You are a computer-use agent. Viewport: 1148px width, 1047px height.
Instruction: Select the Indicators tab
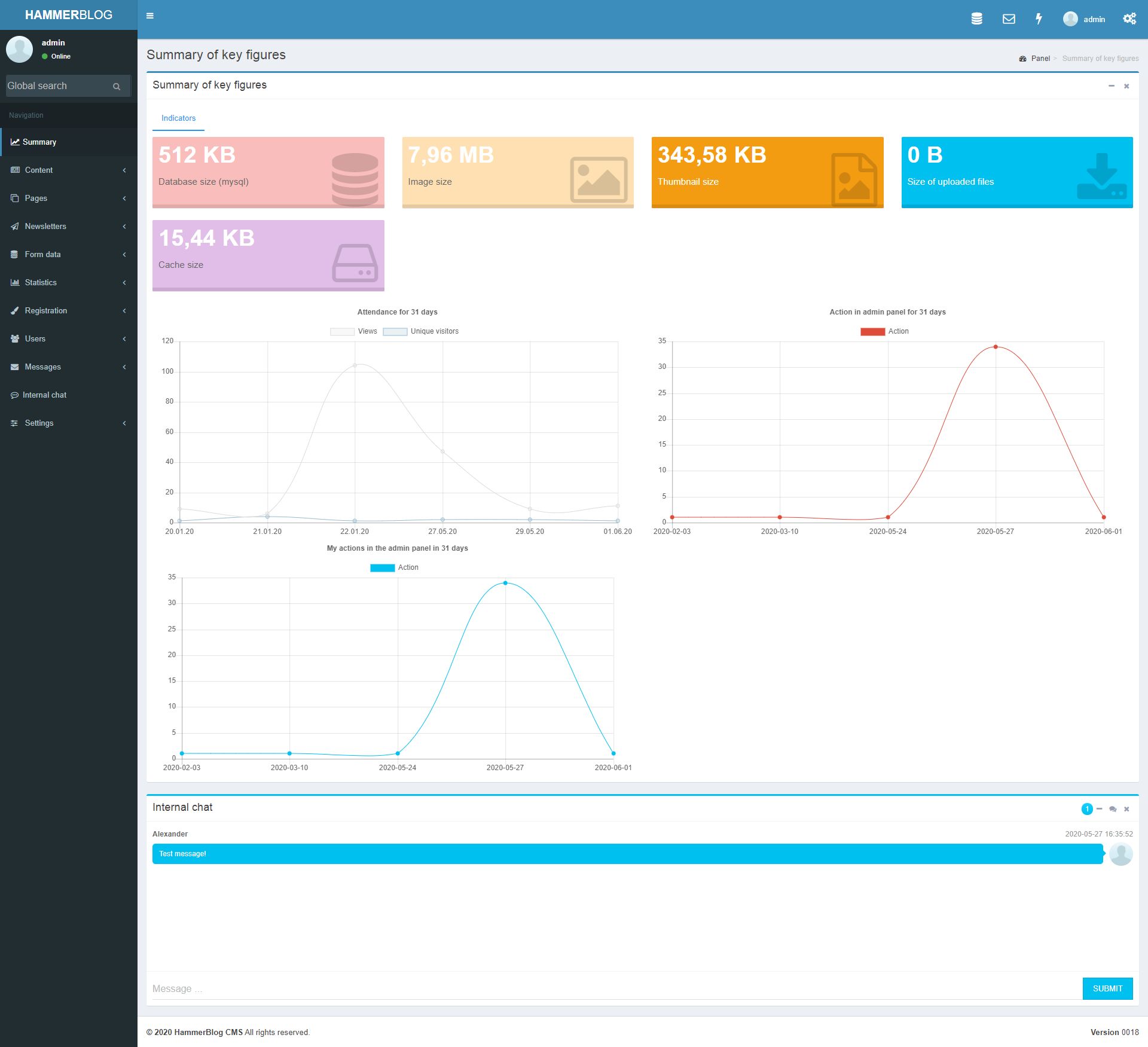[178, 118]
